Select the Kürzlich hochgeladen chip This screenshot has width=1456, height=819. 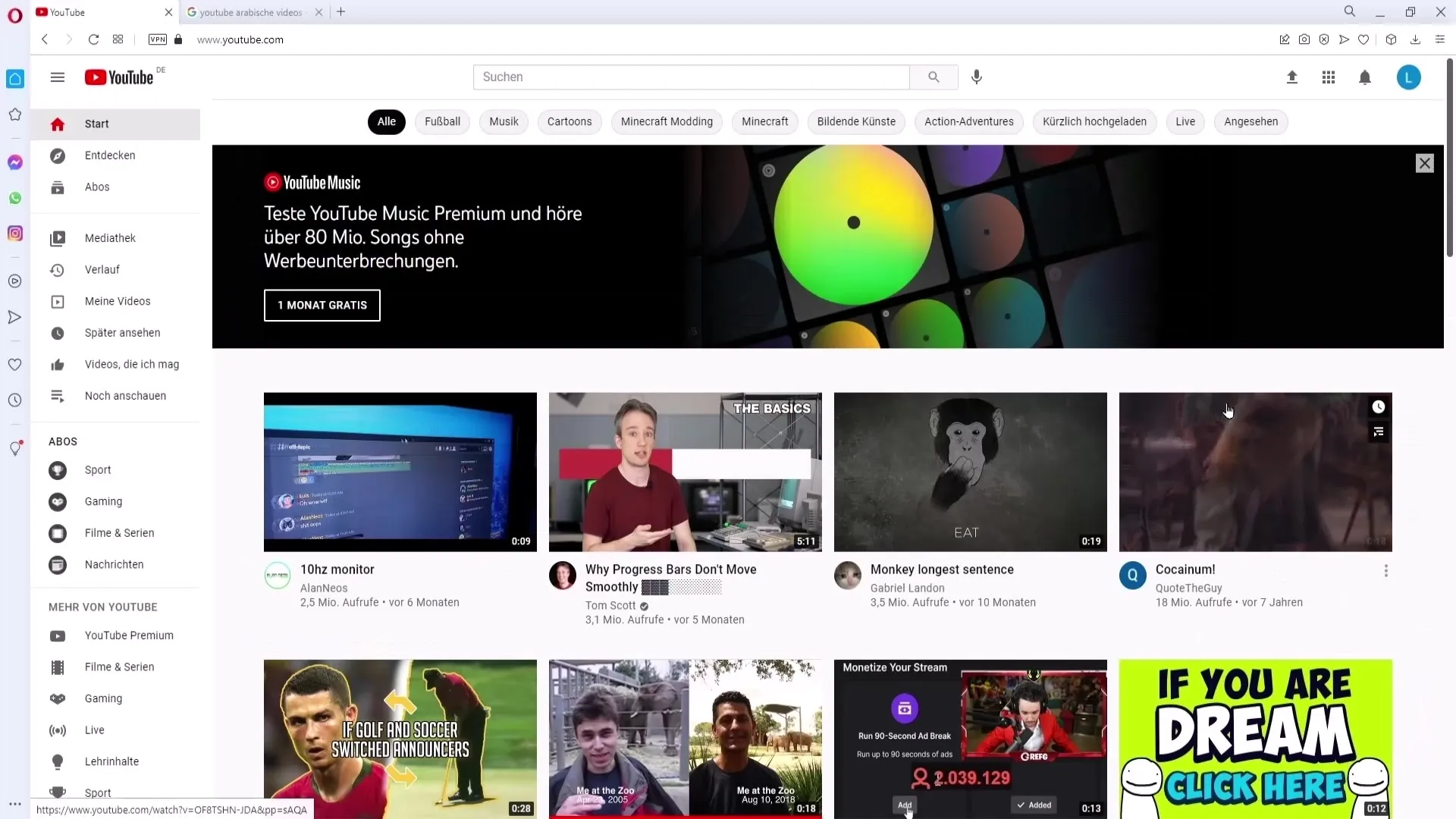click(1094, 122)
